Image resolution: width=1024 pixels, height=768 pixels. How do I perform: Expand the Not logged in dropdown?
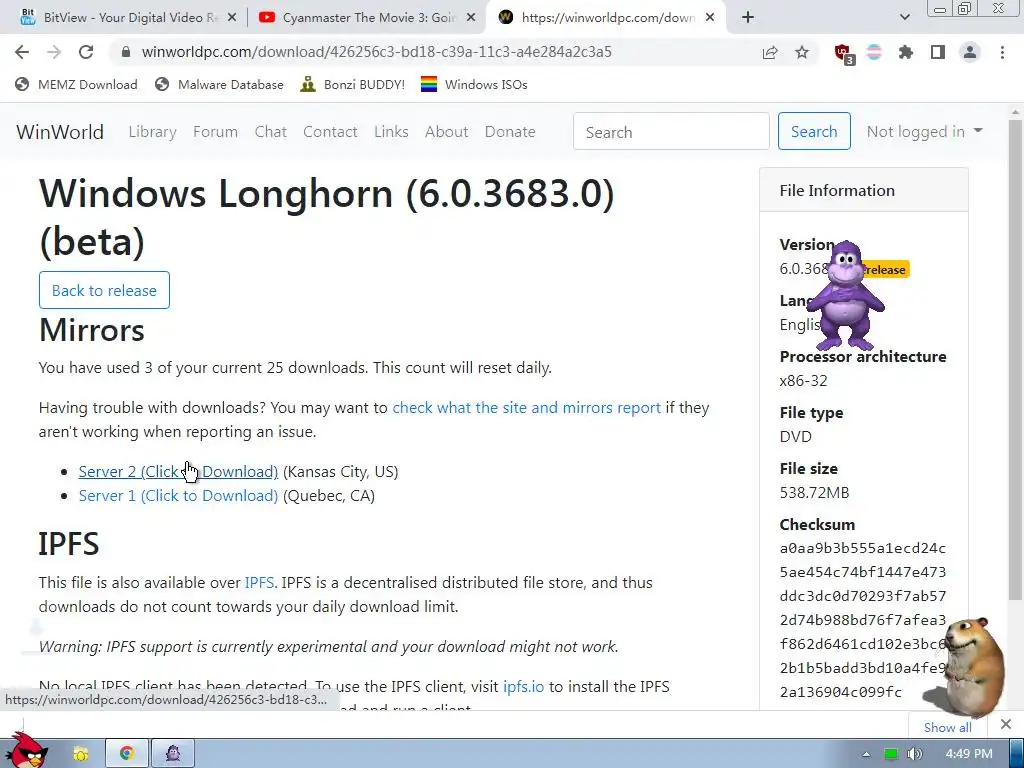925,131
